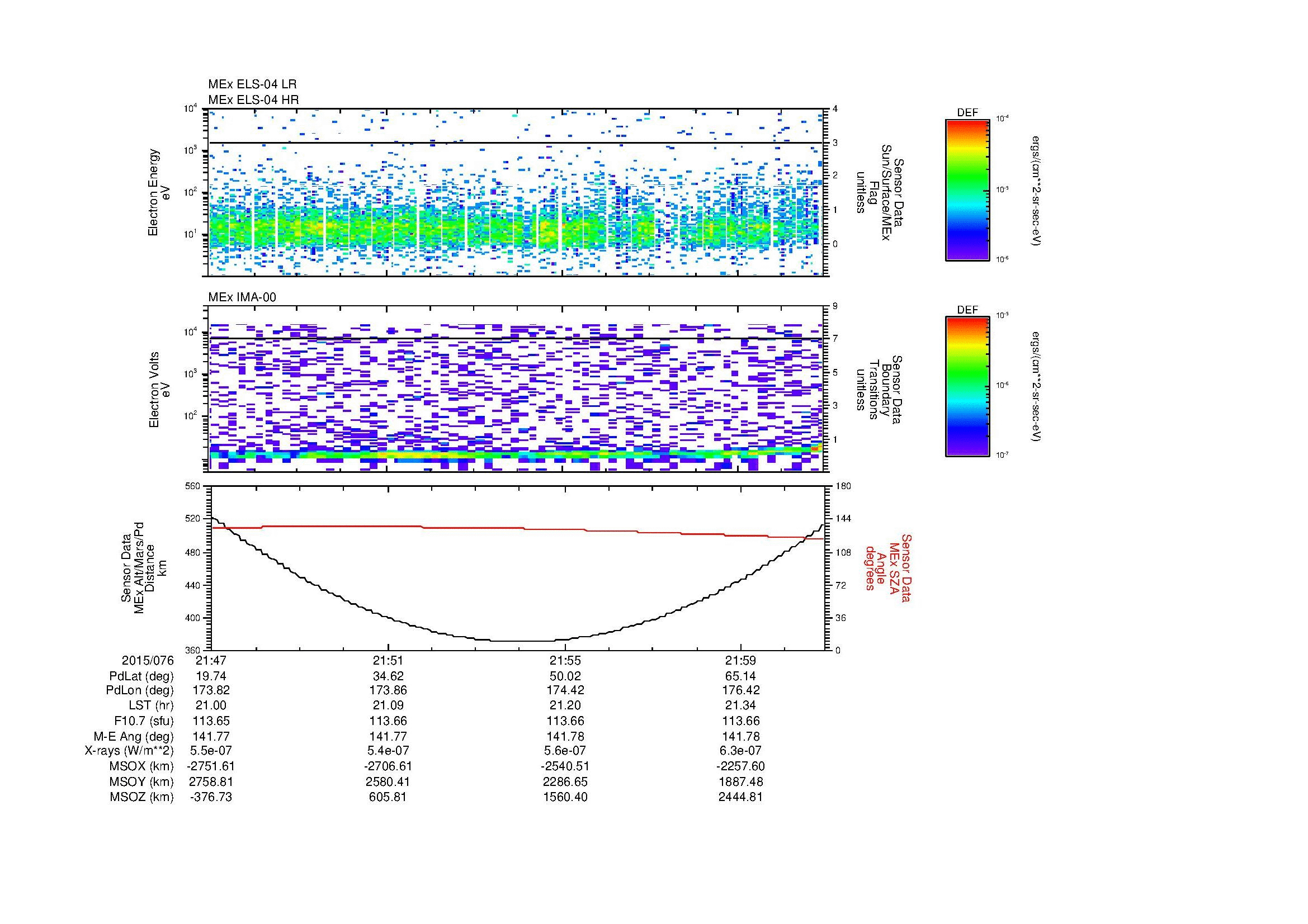This screenshot has height=924, width=1308.
Task: Click the PdLon value '176.42'
Action: coord(740,690)
